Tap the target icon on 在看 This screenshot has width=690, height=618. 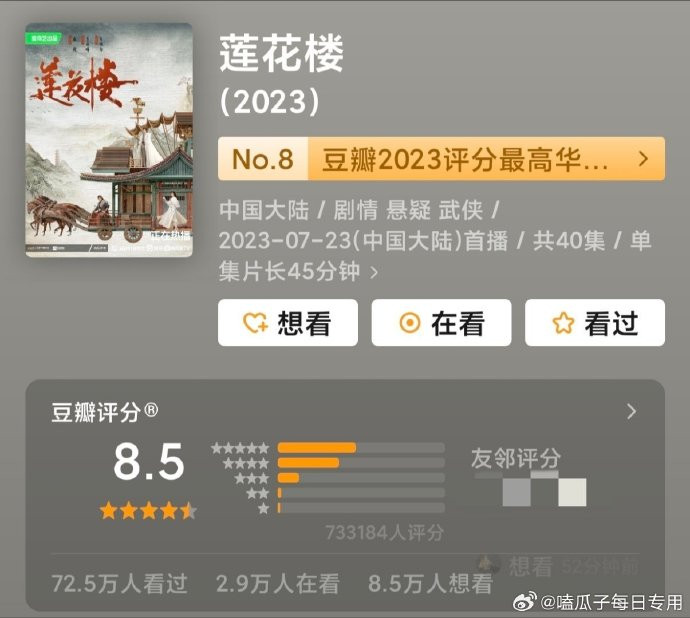tap(410, 323)
